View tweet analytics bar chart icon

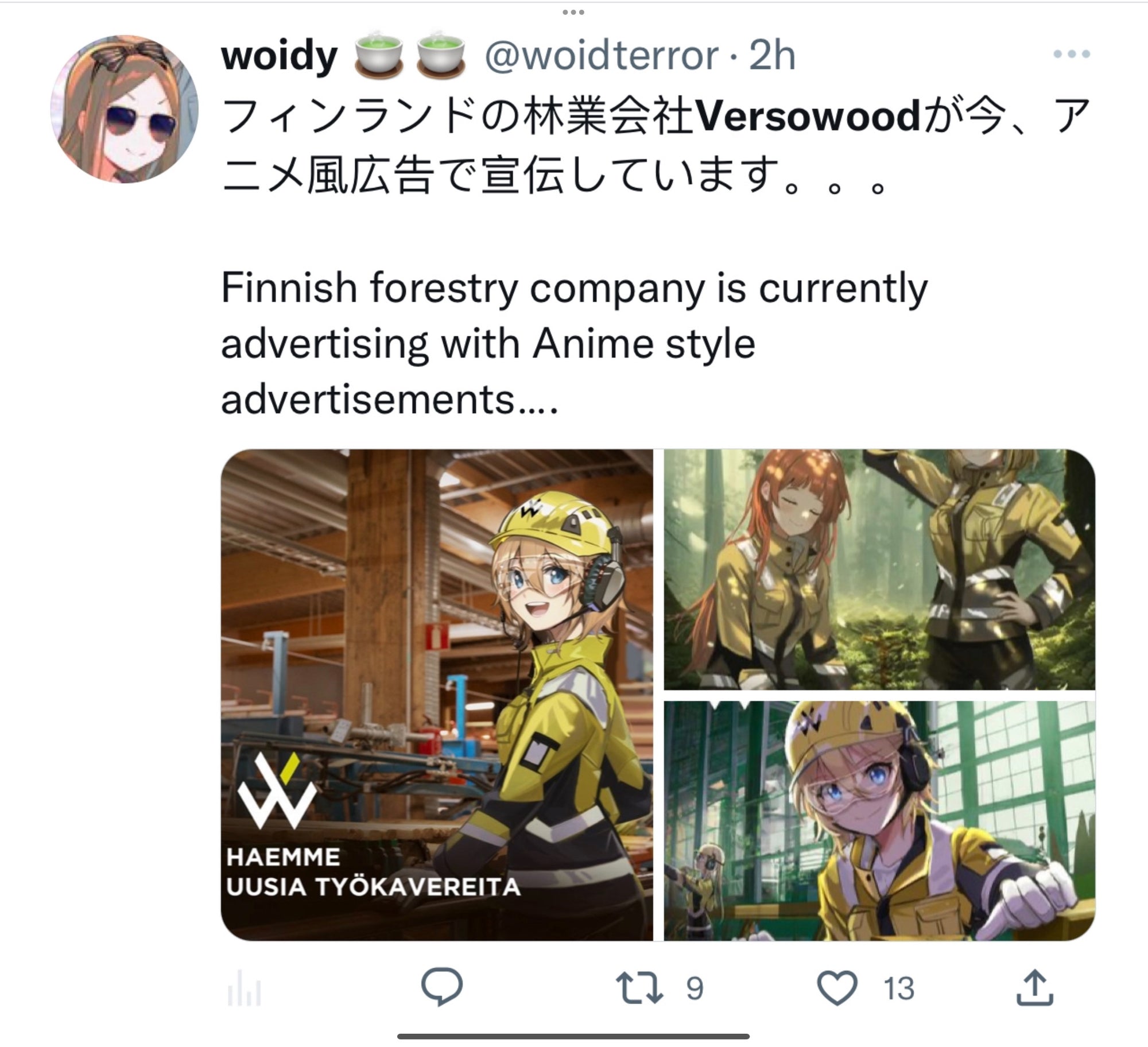244,988
